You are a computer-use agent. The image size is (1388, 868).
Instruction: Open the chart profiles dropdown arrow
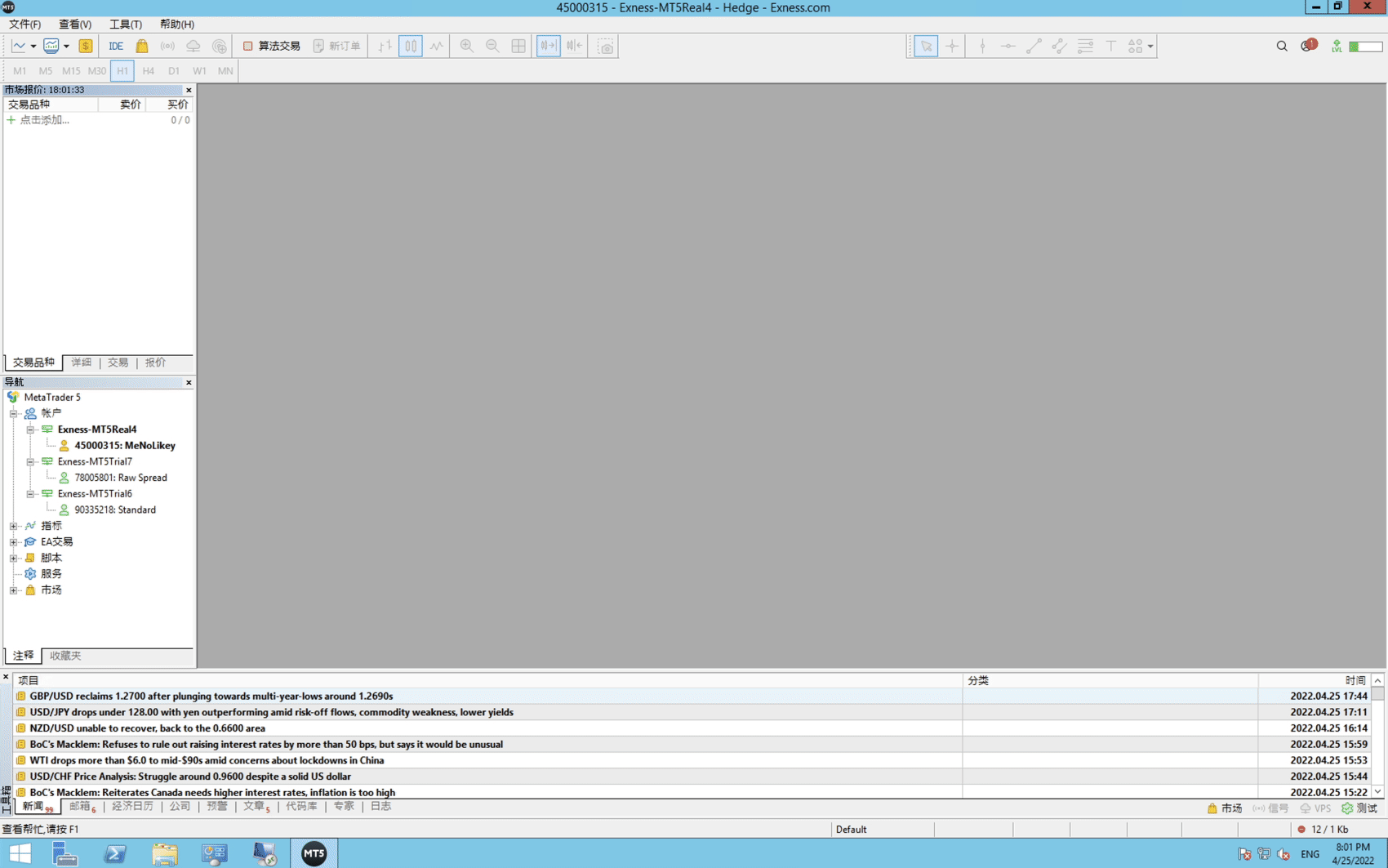tap(66, 47)
